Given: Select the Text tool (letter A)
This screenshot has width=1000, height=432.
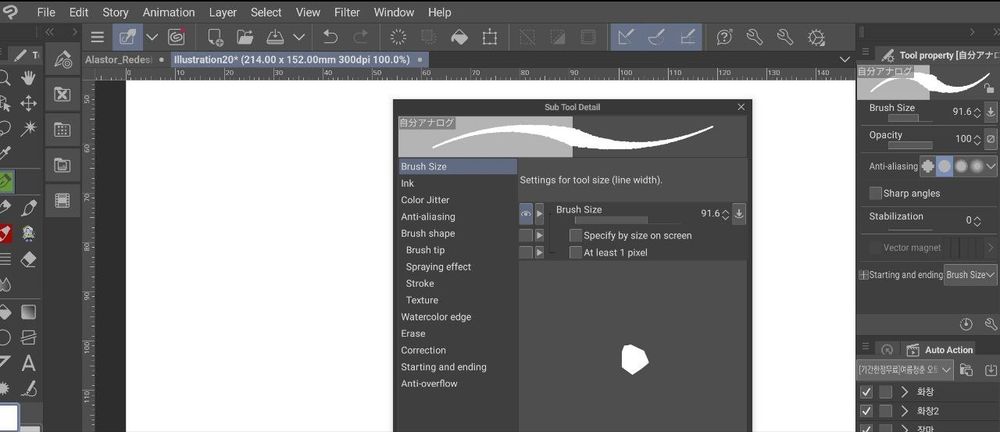Looking at the screenshot, I should pyautogui.click(x=28, y=364).
